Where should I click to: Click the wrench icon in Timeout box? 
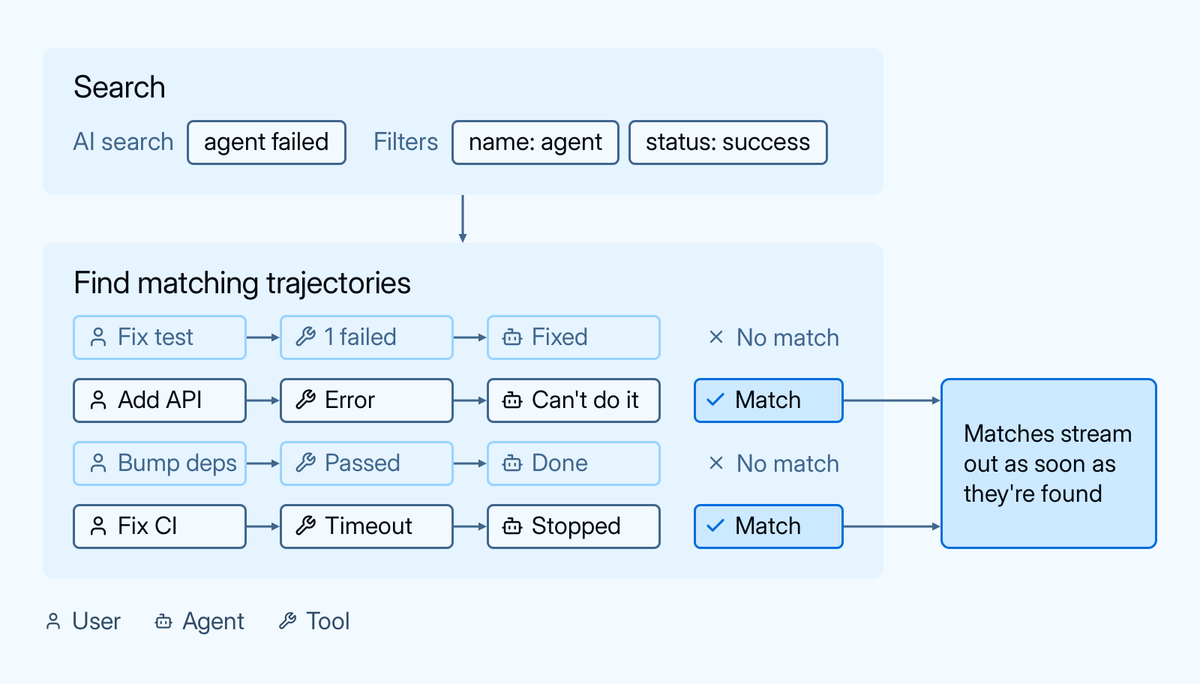(305, 527)
